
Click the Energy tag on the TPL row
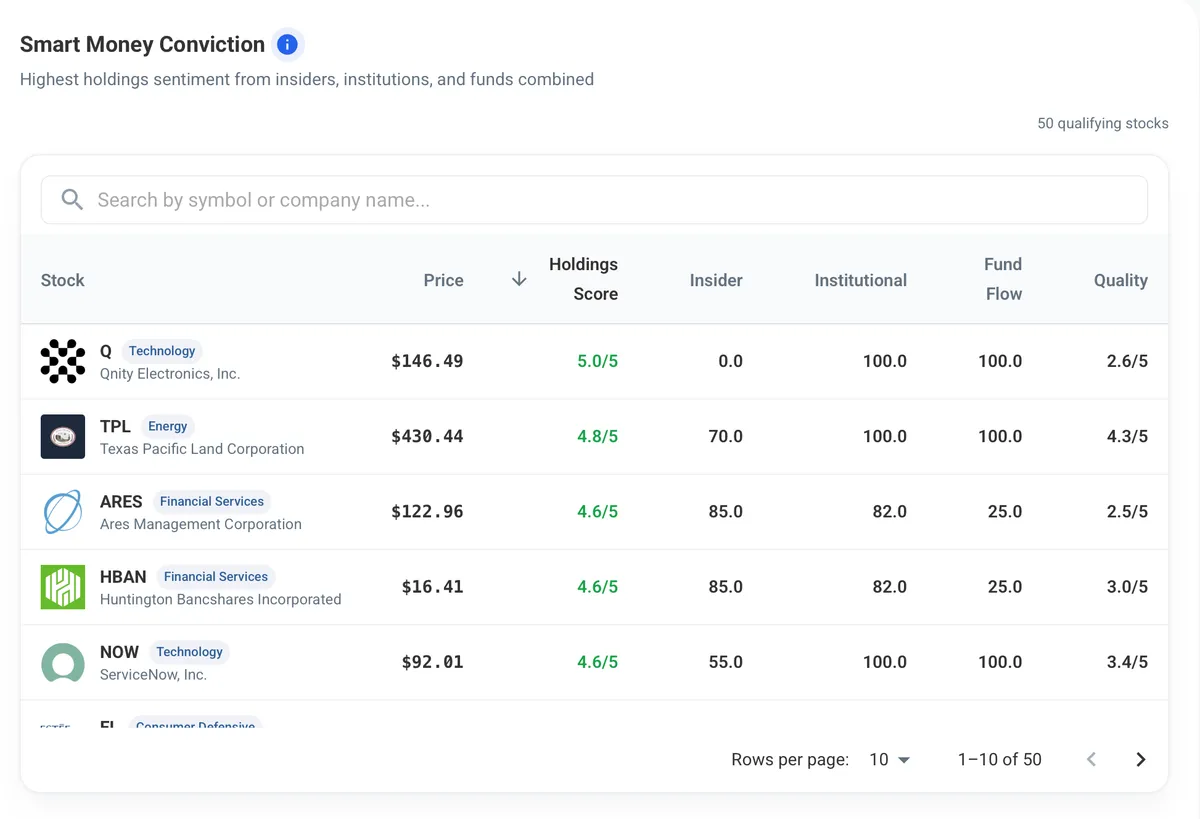(167, 426)
